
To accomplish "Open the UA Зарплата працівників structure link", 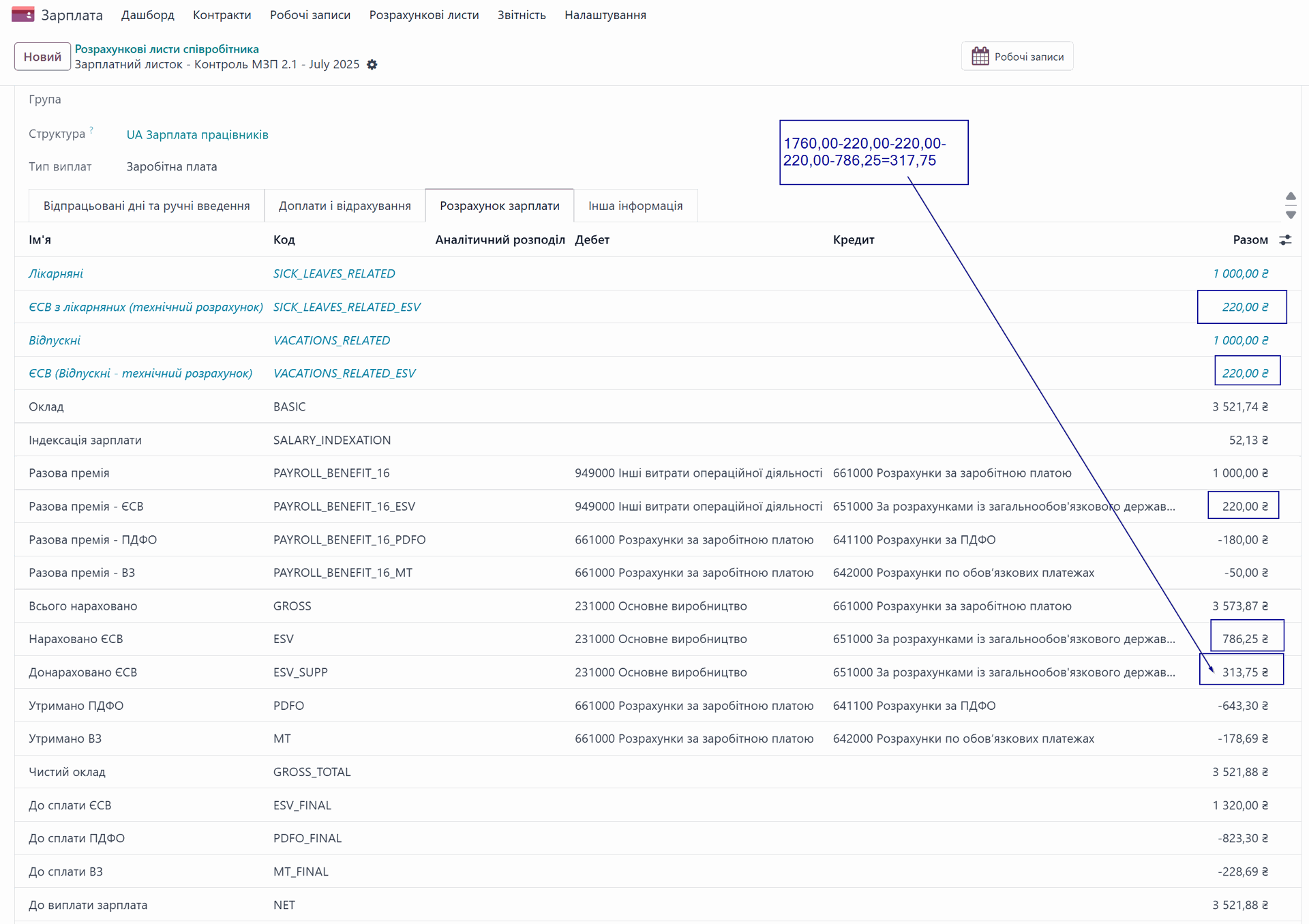I will [197, 135].
